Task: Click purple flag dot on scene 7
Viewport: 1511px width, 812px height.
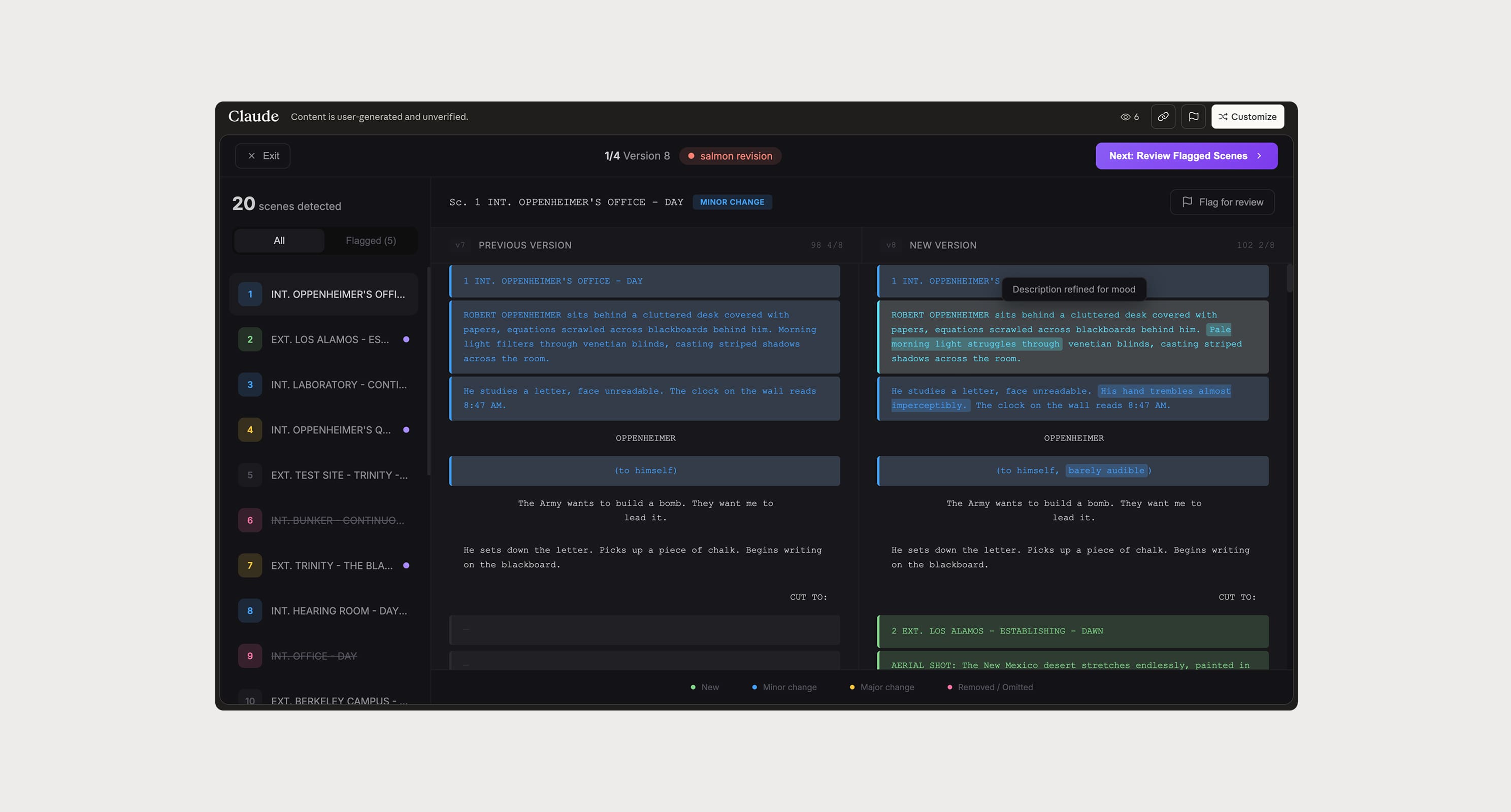Action: pos(406,565)
